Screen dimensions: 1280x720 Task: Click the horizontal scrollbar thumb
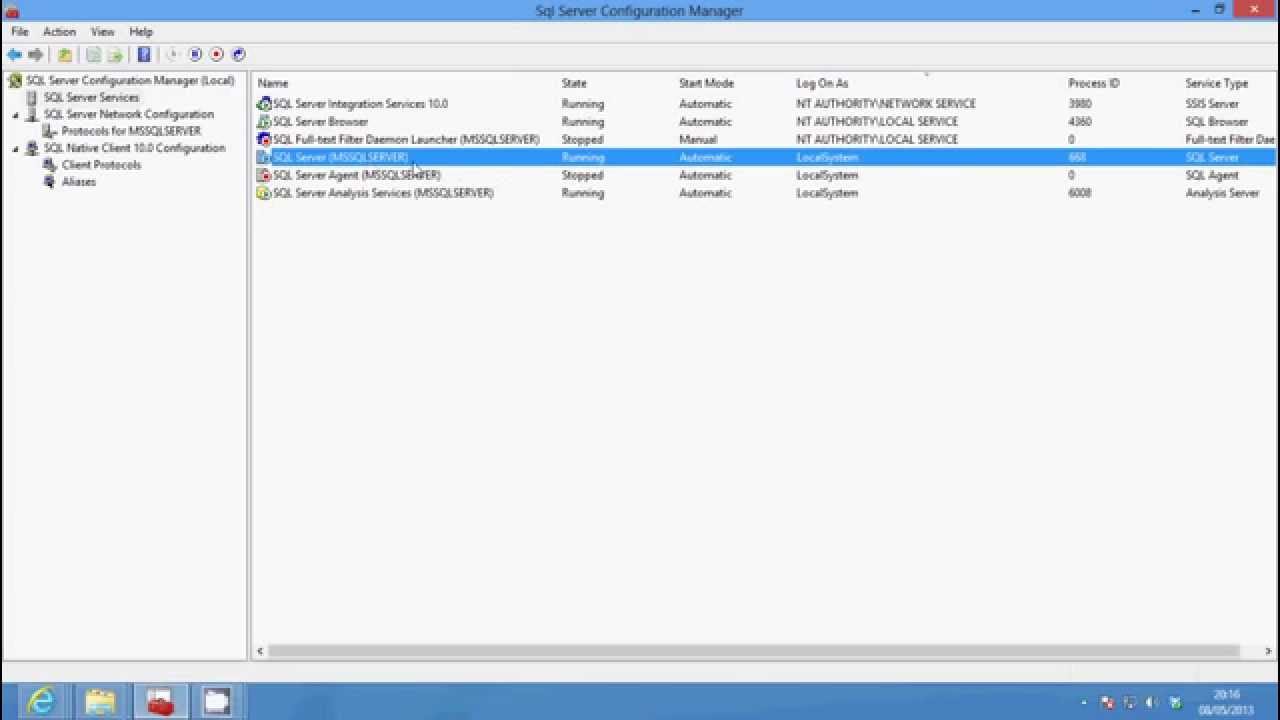pos(754,651)
